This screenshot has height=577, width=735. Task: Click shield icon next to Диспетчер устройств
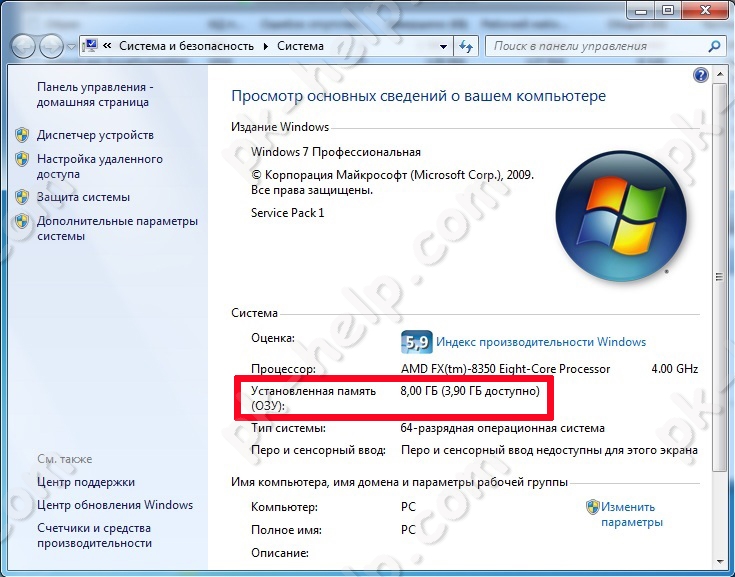pos(22,135)
